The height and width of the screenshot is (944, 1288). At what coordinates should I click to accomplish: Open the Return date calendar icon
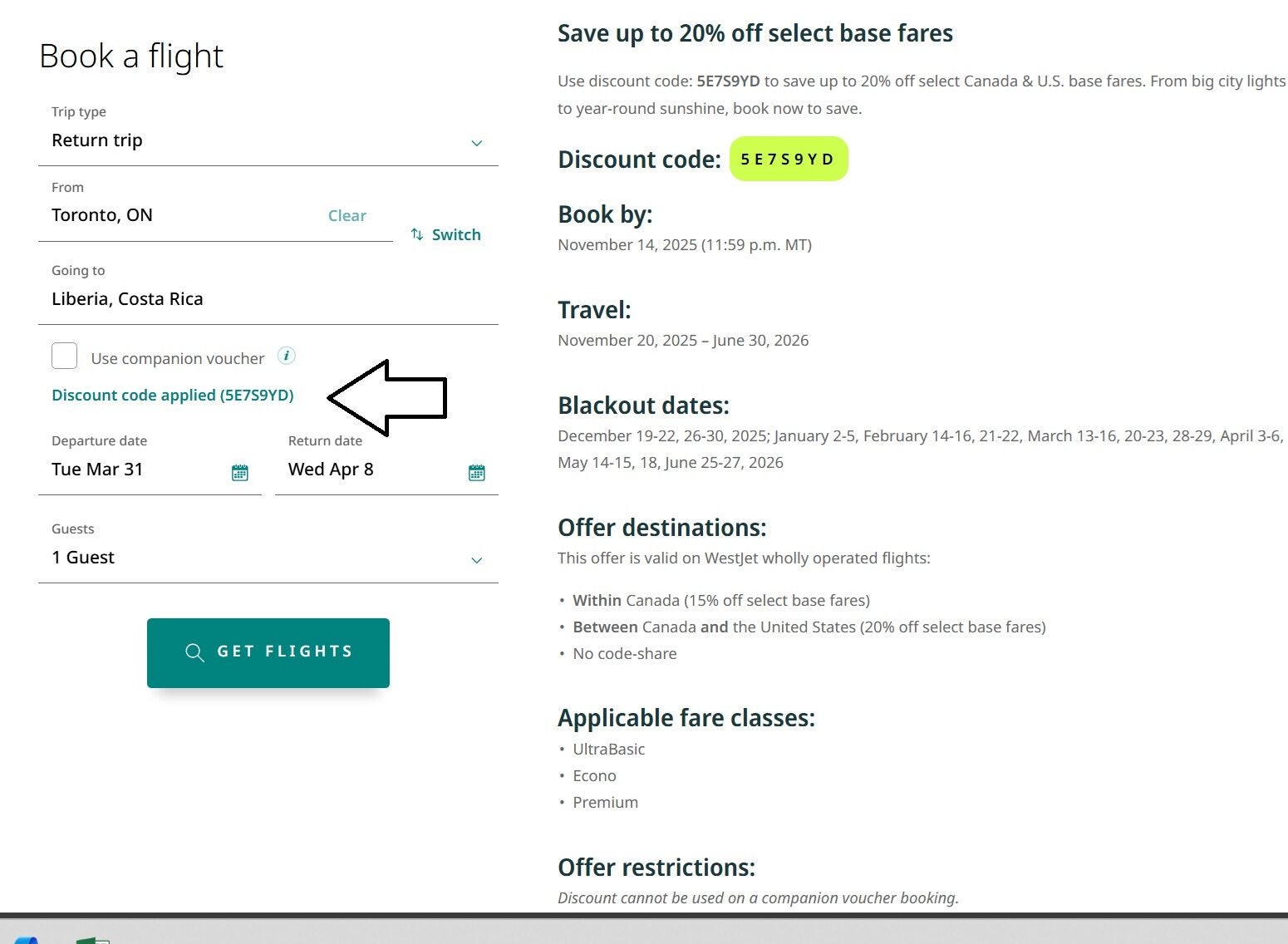(476, 472)
